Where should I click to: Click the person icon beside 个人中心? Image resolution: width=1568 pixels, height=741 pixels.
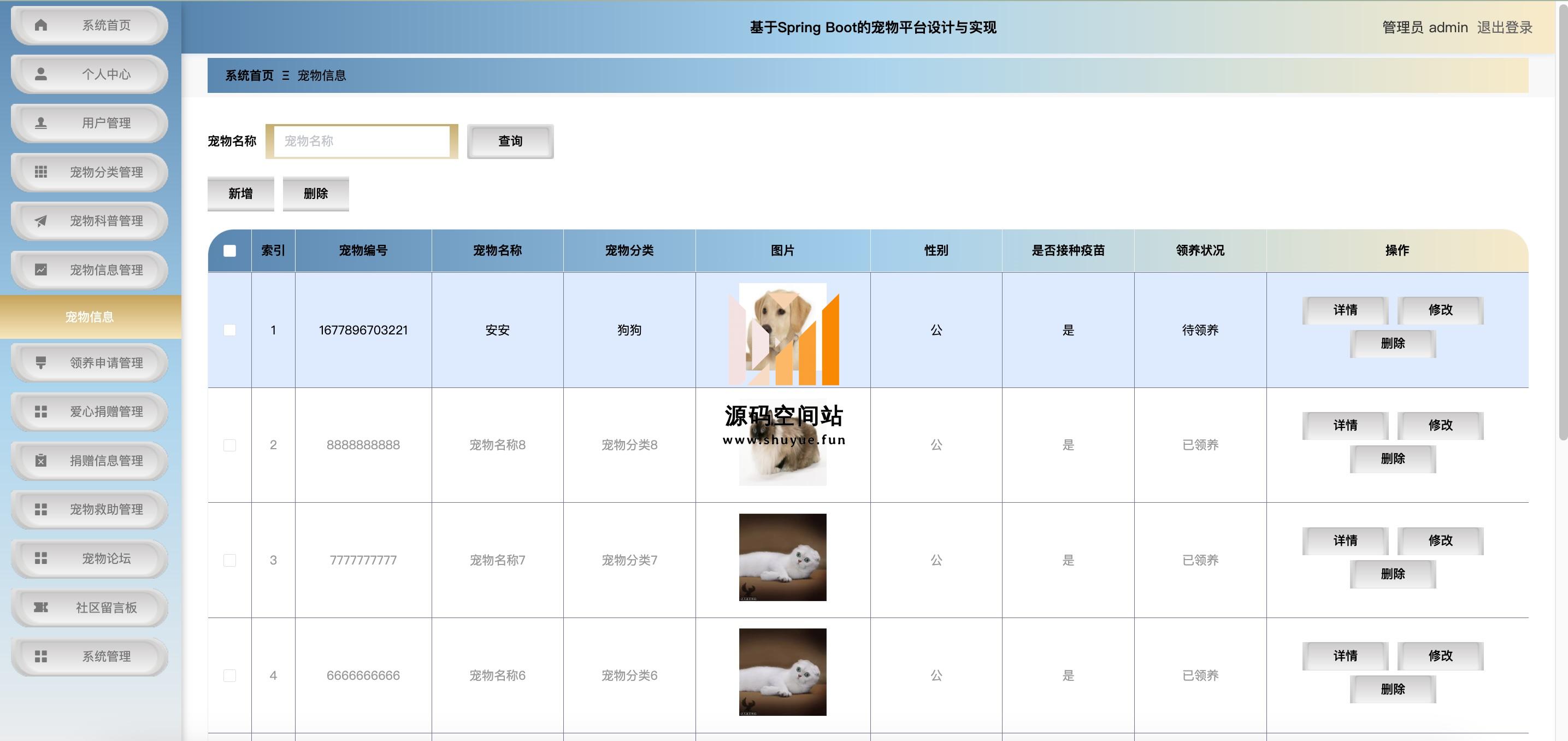click(x=41, y=74)
